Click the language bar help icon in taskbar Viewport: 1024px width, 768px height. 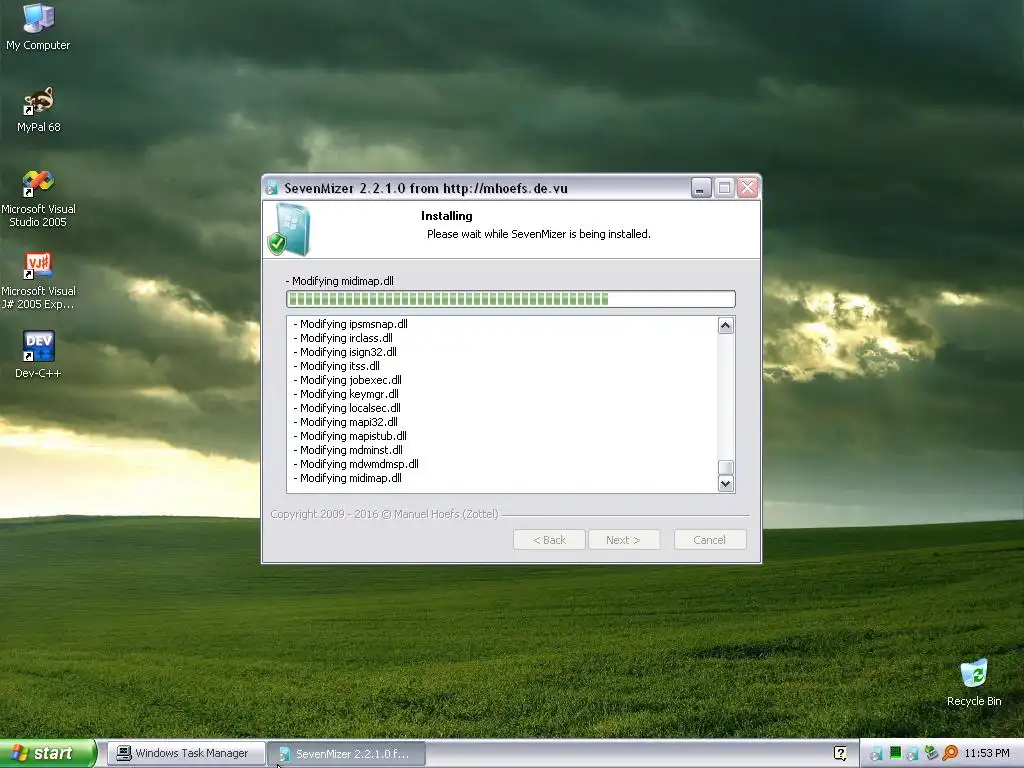point(840,753)
